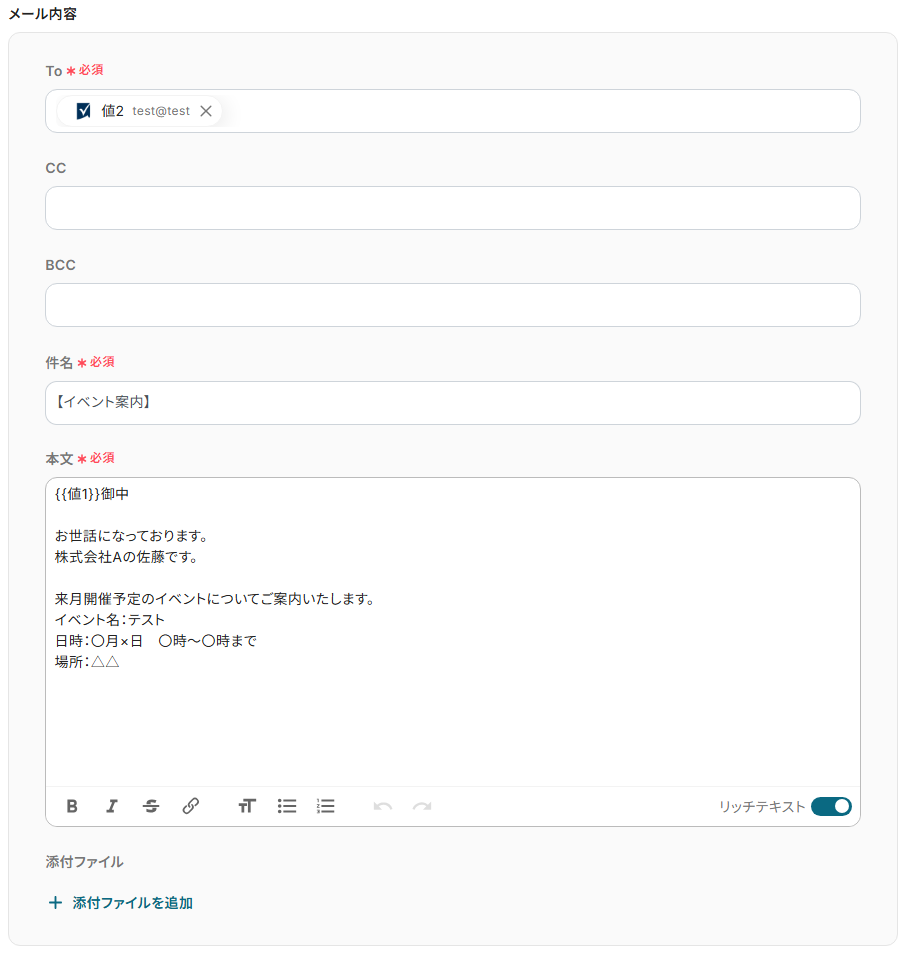Focus the To recipient field
903x955 pixels.
click(452, 111)
